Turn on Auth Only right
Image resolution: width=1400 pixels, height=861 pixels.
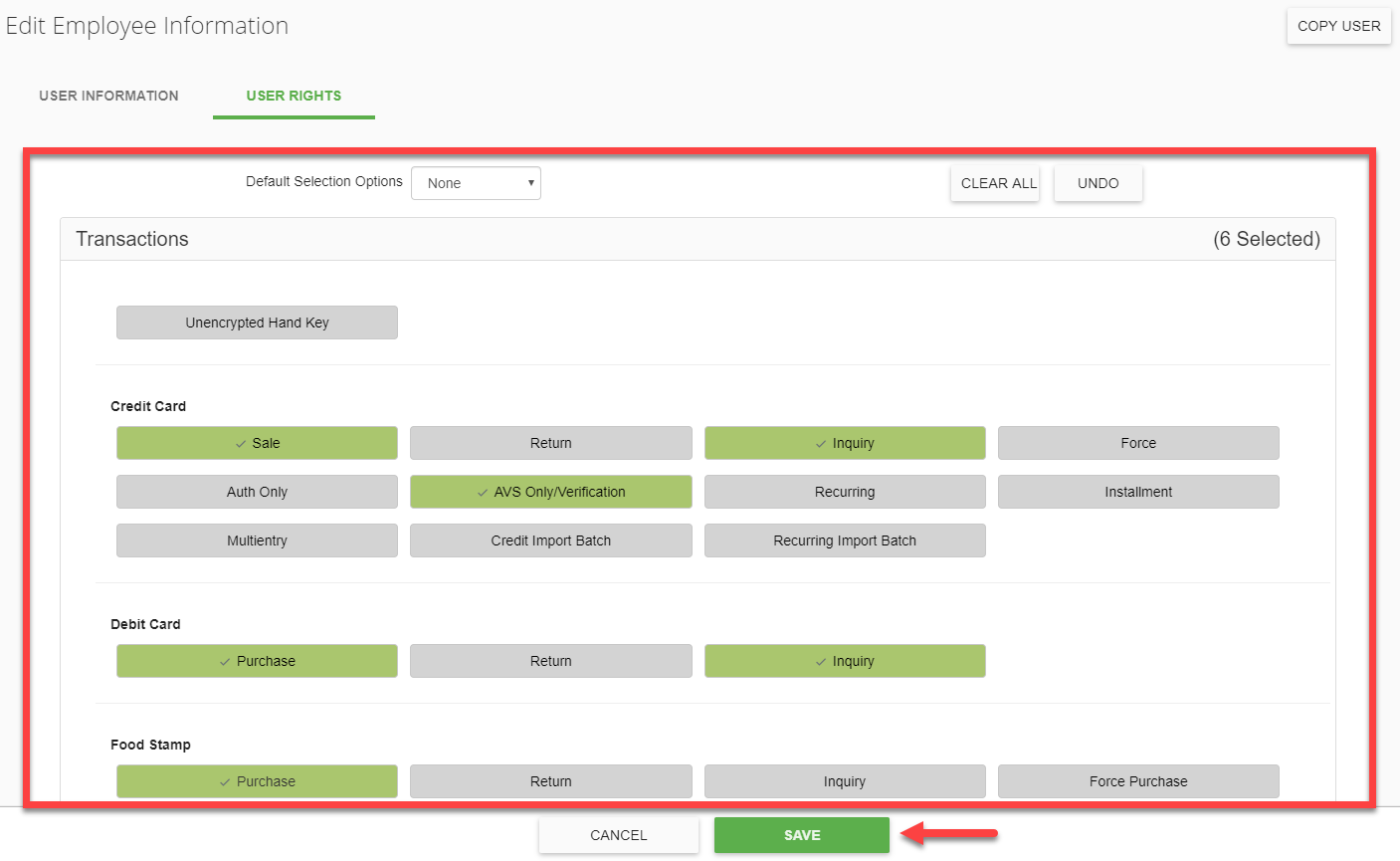(257, 492)
